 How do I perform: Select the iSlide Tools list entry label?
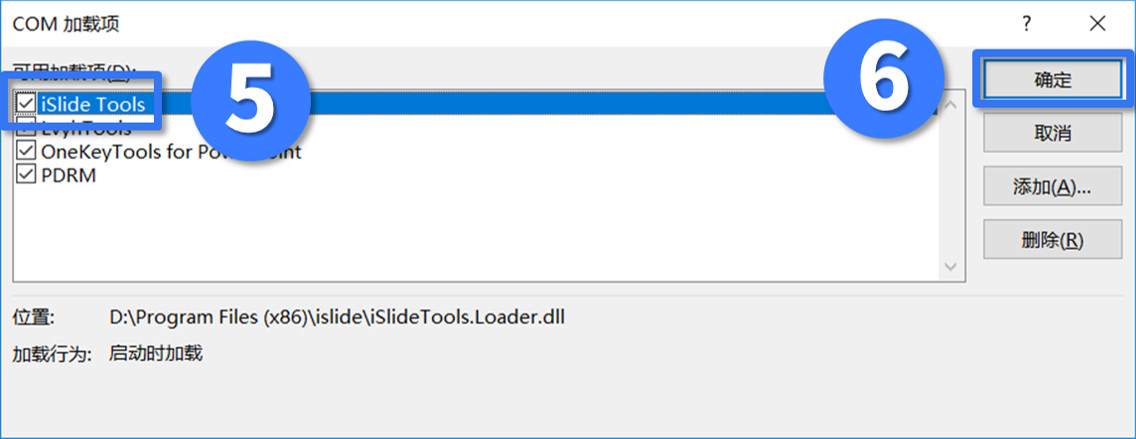point(92,104)
